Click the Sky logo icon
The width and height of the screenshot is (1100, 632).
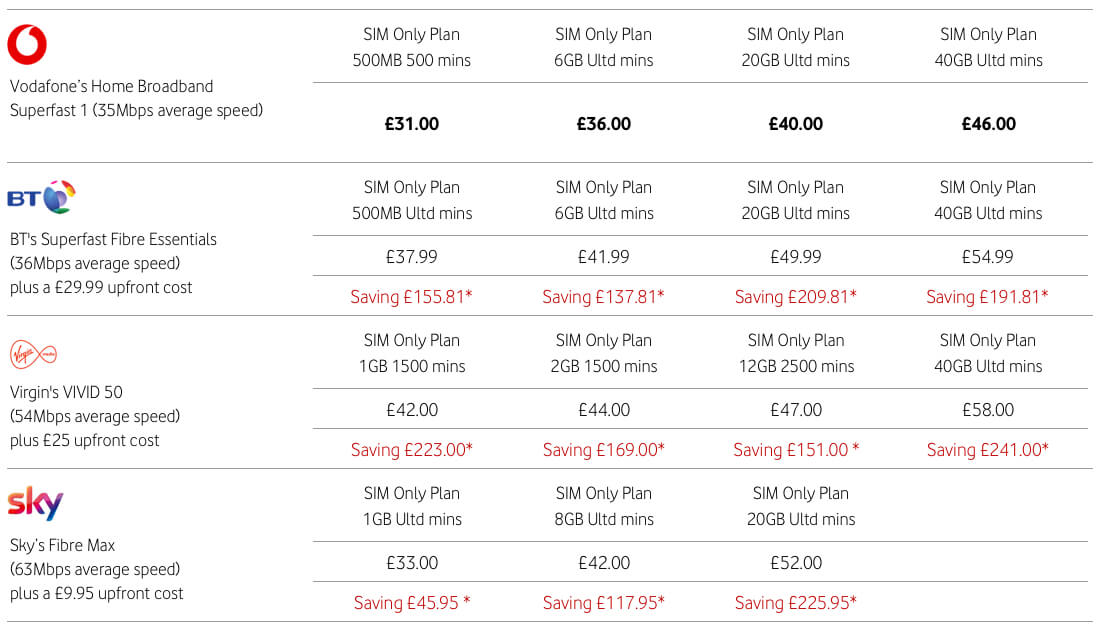click(36, 504)
